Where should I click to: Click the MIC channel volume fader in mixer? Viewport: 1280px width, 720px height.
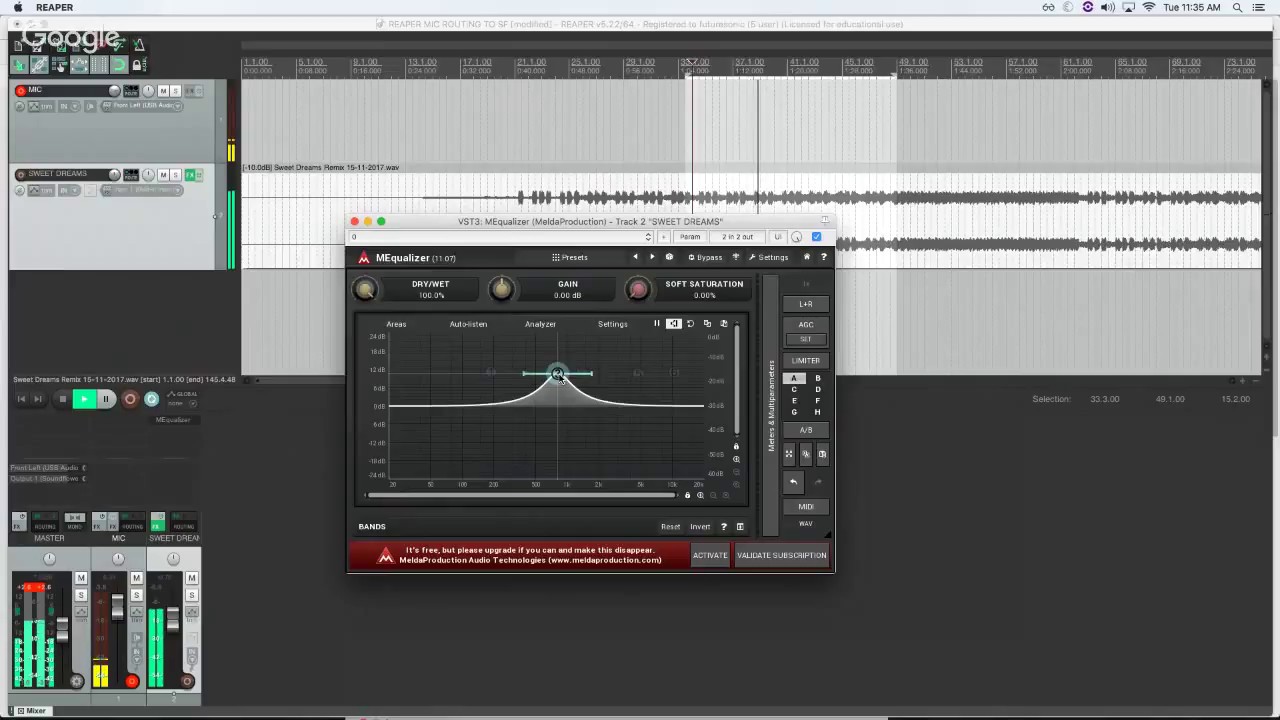coord(117,606)
